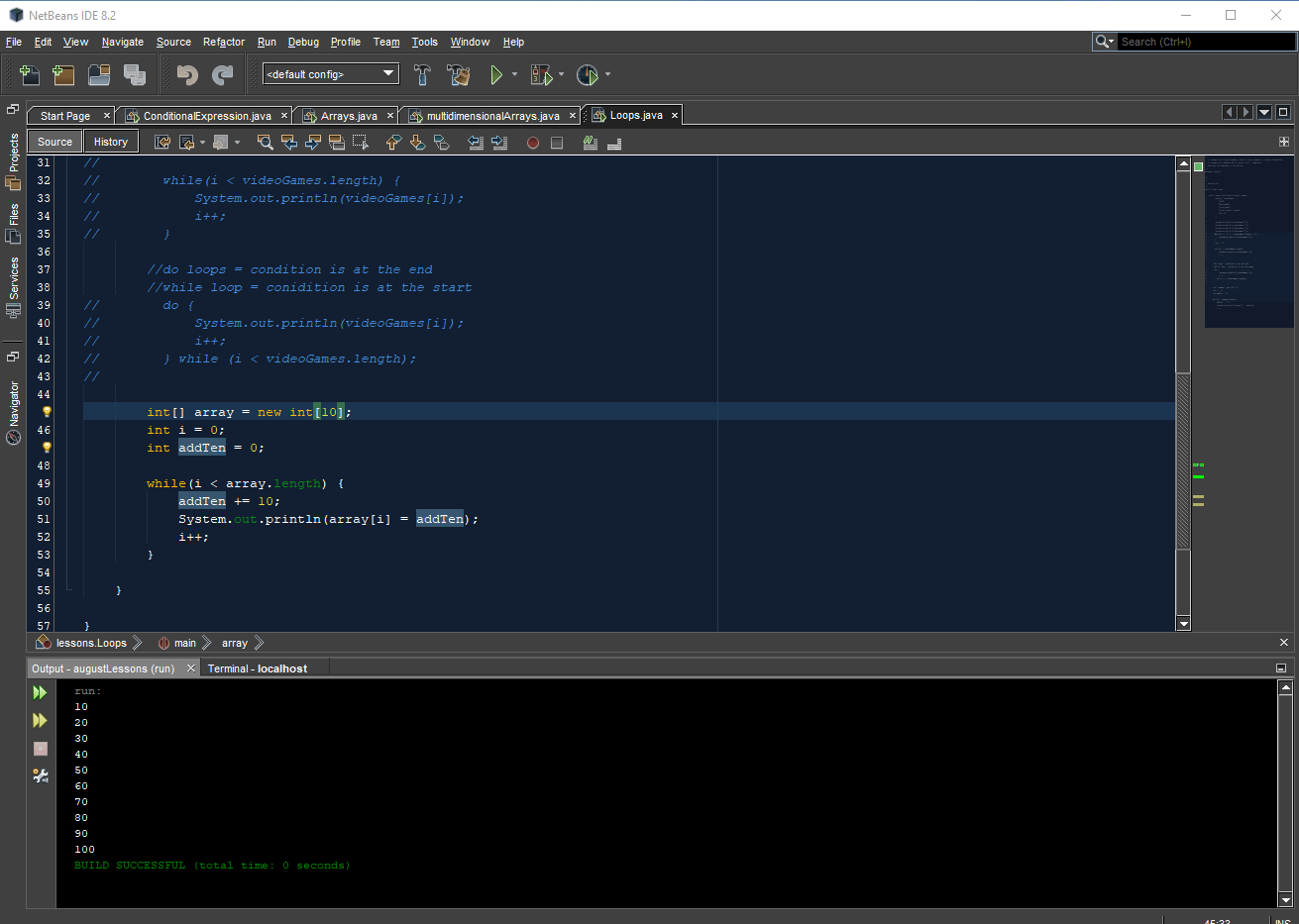
Task: Open the Projects side panel
Action: (13, 160)
